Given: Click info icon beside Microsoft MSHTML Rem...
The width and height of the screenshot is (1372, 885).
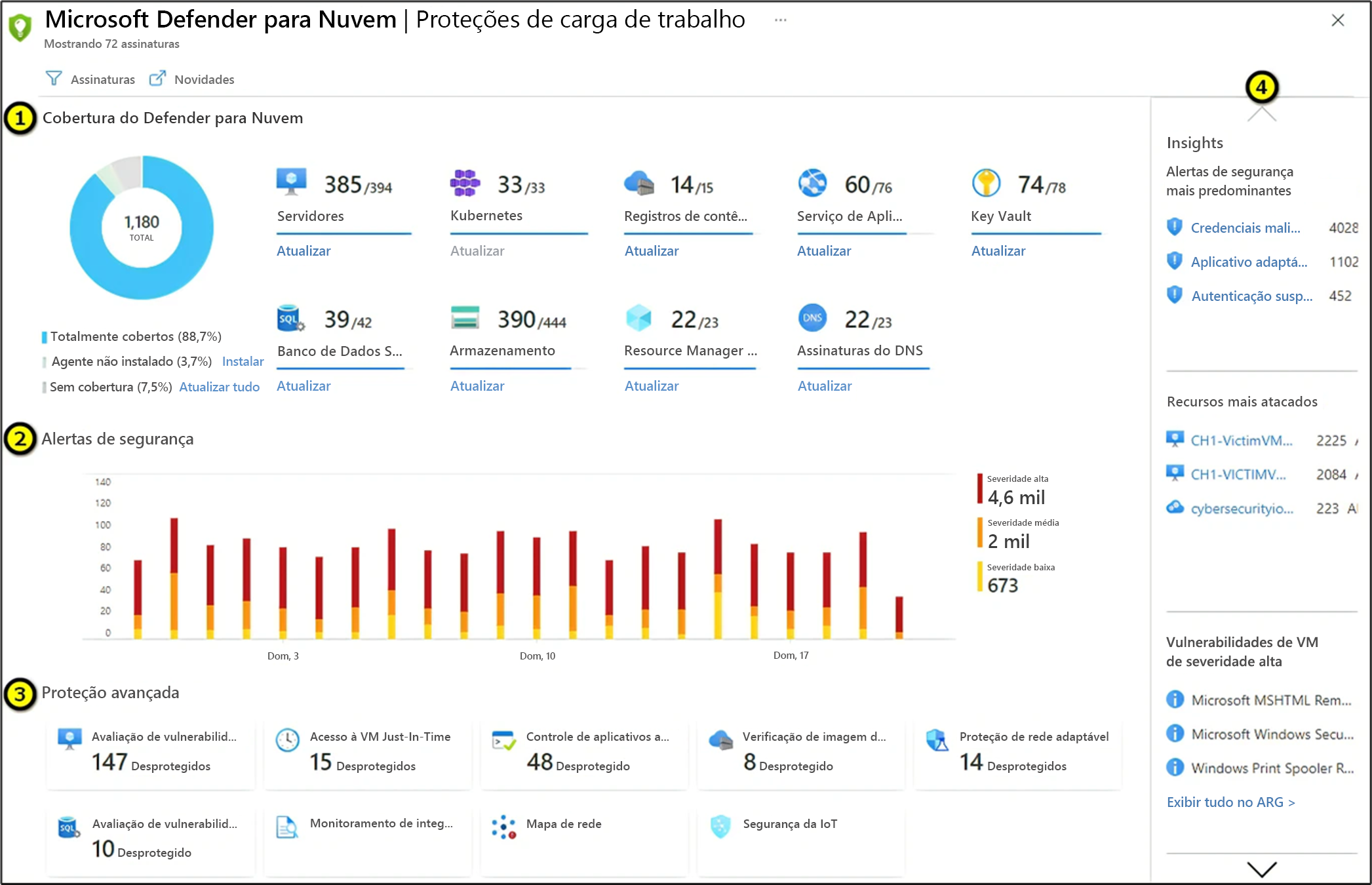Looking at the screenshot, I should [1175, 699].
